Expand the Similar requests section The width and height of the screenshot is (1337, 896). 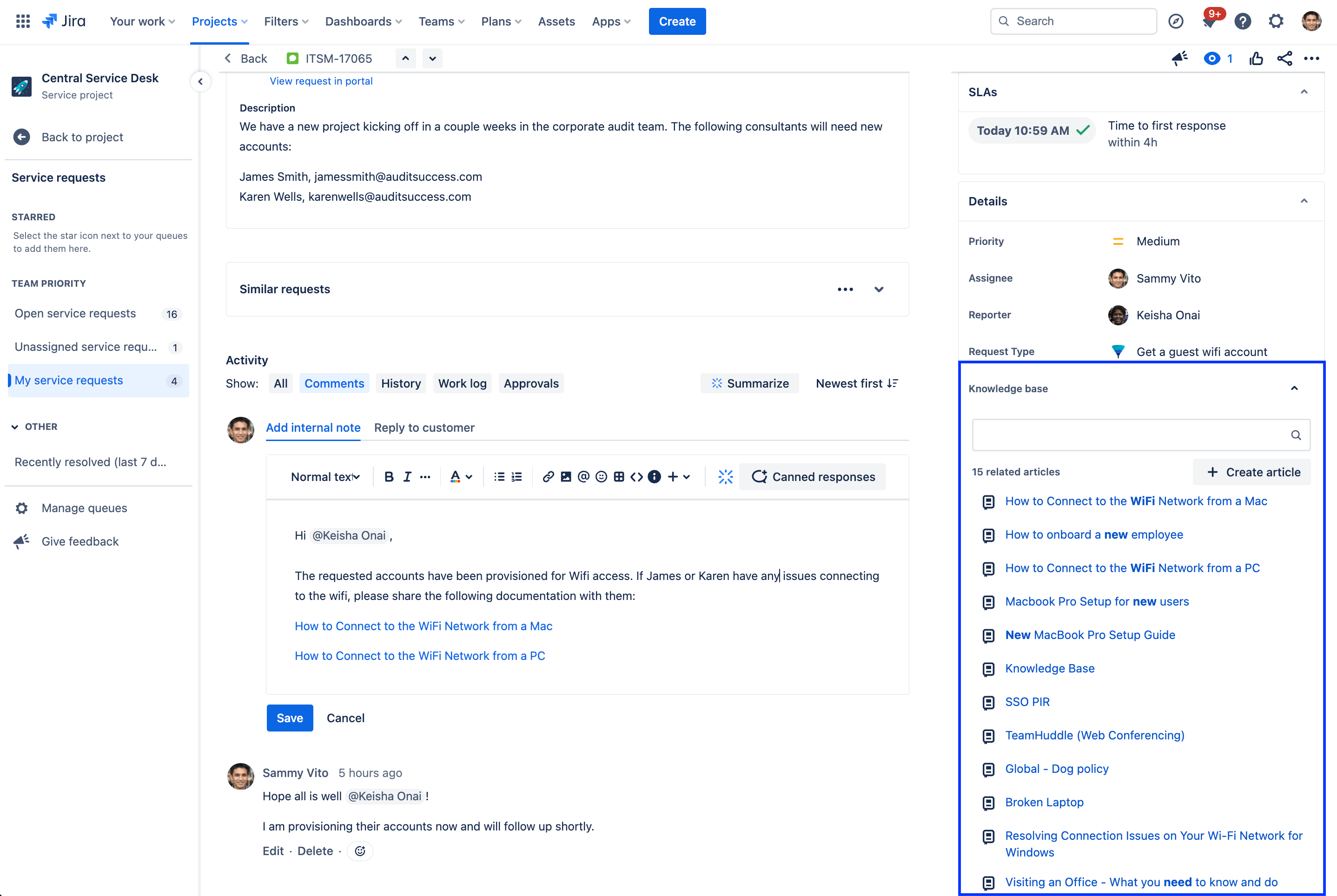pos(879,289)
